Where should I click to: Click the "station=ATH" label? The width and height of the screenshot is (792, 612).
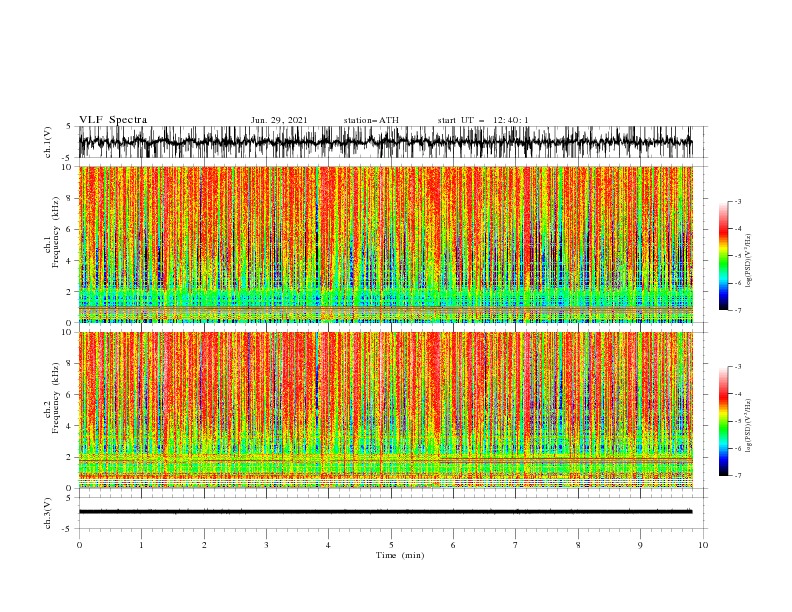click(371, 120)
